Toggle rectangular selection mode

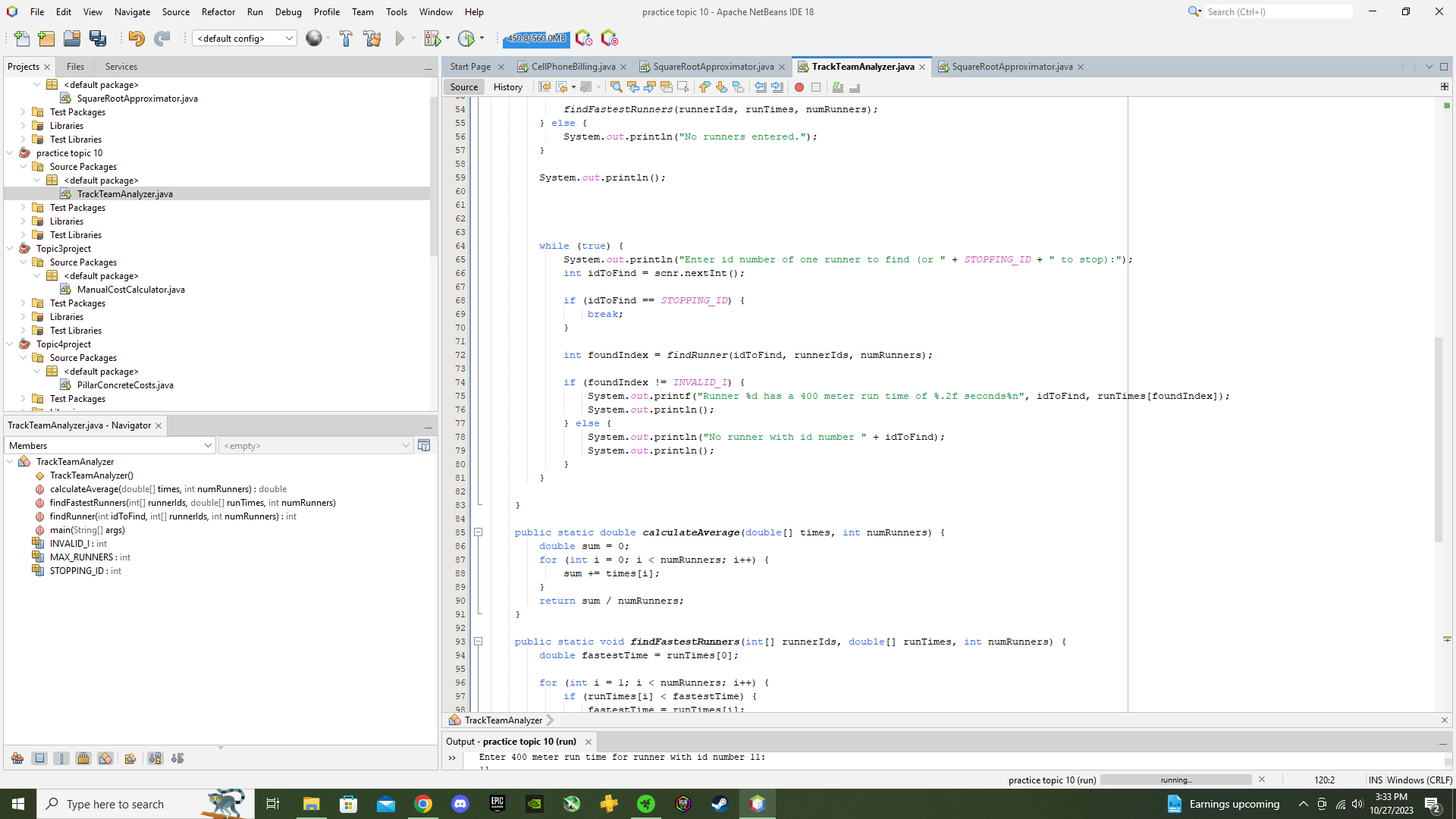coord(684,87)
